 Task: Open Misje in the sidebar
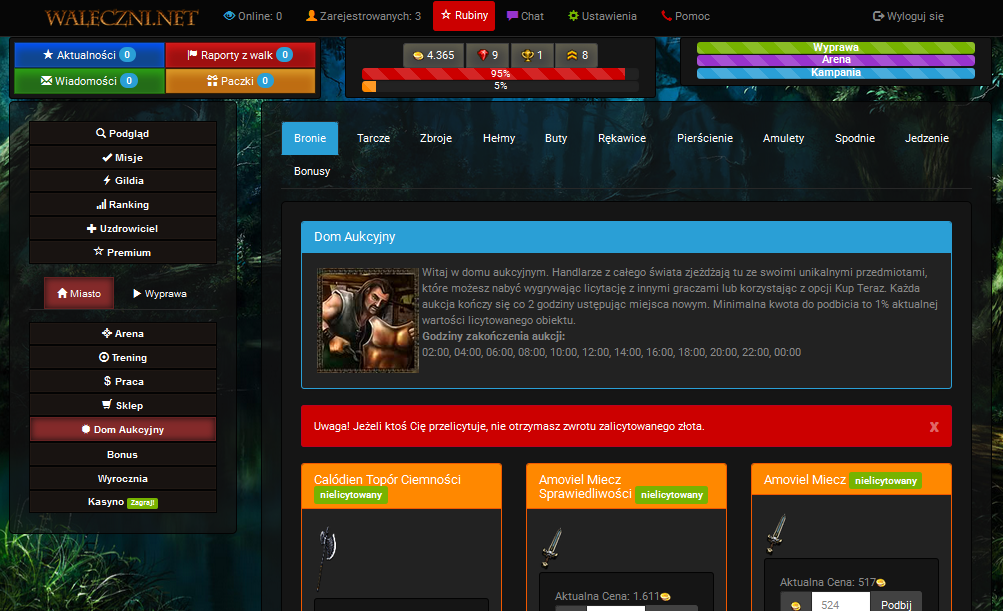tap(123, 157)
